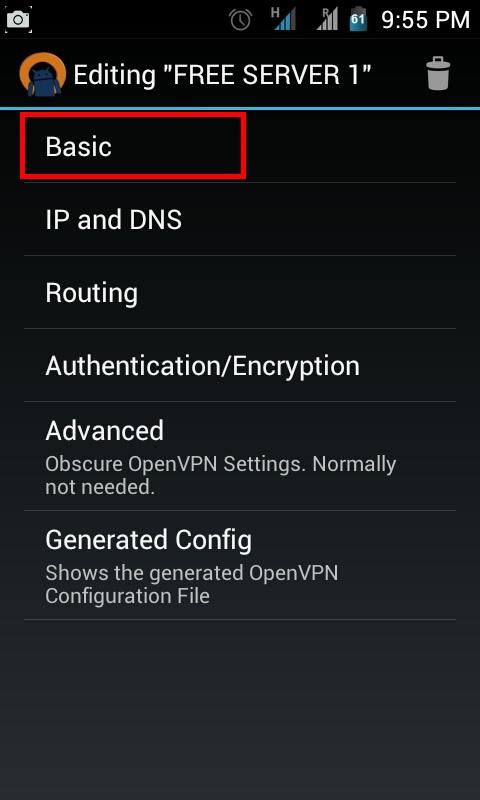Viewport: 480px width, 800px height.
Task: Tap the OpenVPN app icon to go back
Action: point(42,74)
